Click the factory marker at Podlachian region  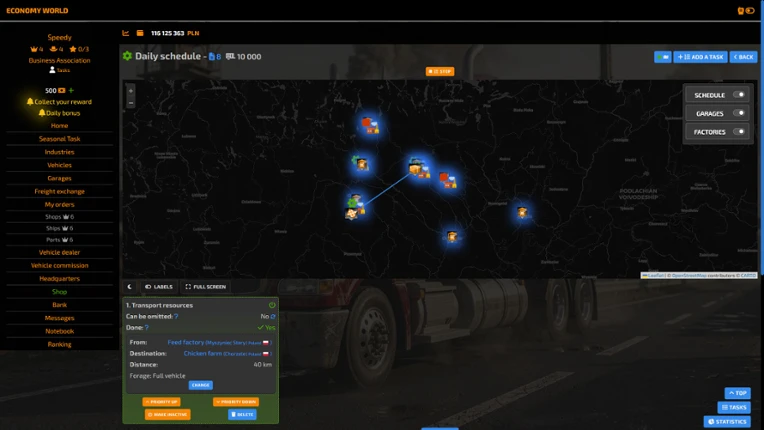(522, 213)
